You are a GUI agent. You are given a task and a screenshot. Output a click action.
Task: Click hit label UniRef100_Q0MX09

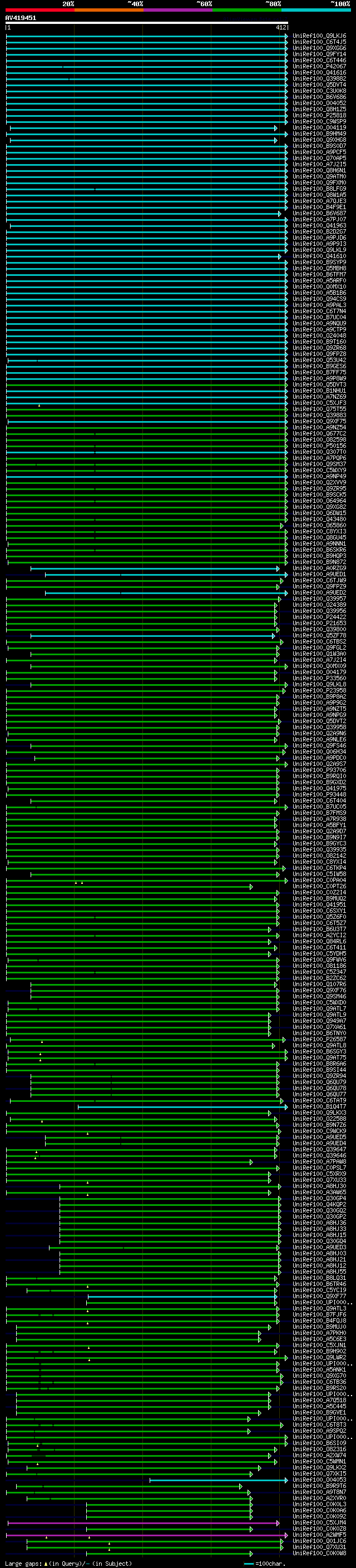(319, 667)
